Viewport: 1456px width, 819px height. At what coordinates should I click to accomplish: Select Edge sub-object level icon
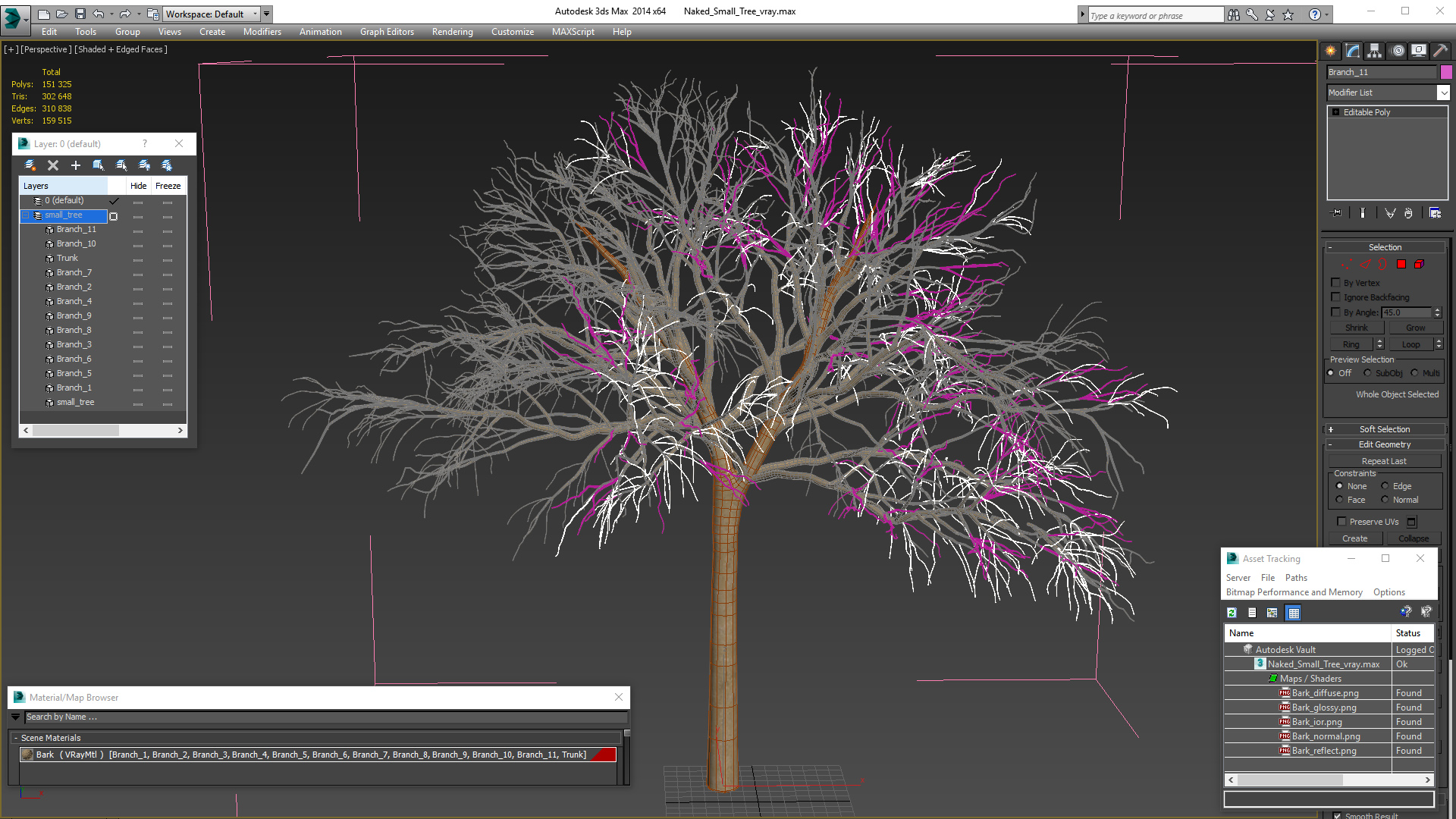[1365, 264]
